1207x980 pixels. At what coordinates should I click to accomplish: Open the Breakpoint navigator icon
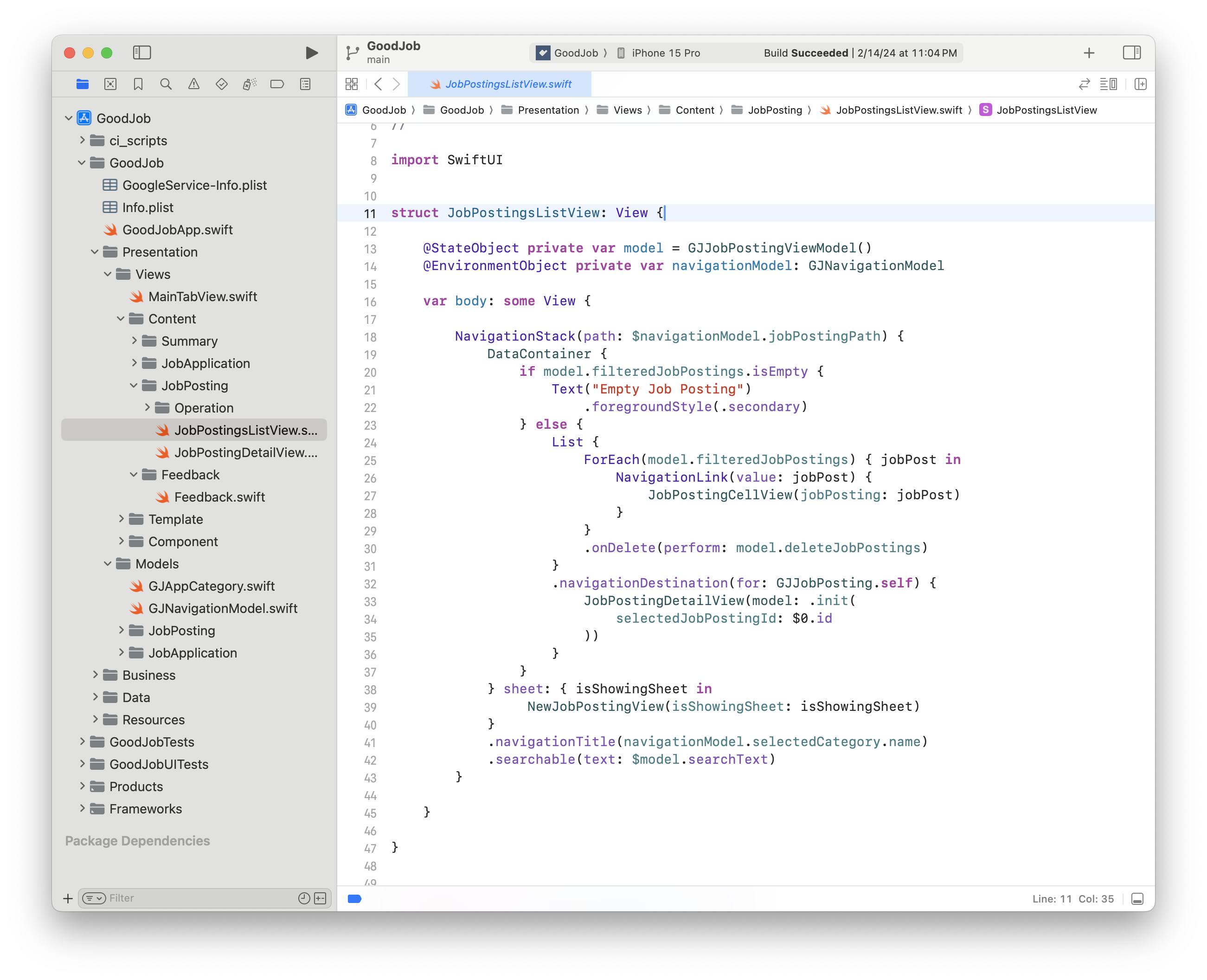pos(277,84)
